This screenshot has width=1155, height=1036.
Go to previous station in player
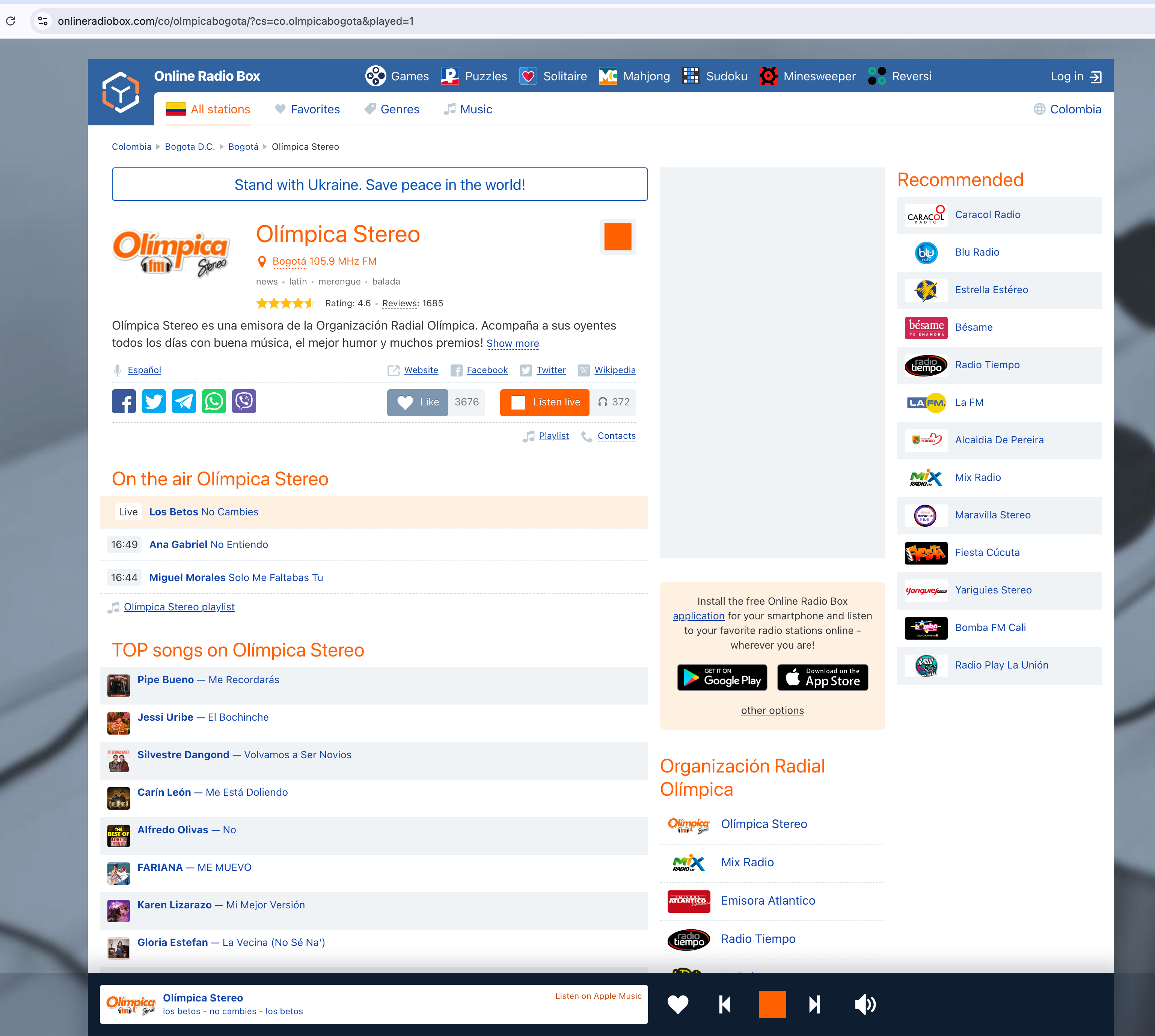coord(724,1005)
